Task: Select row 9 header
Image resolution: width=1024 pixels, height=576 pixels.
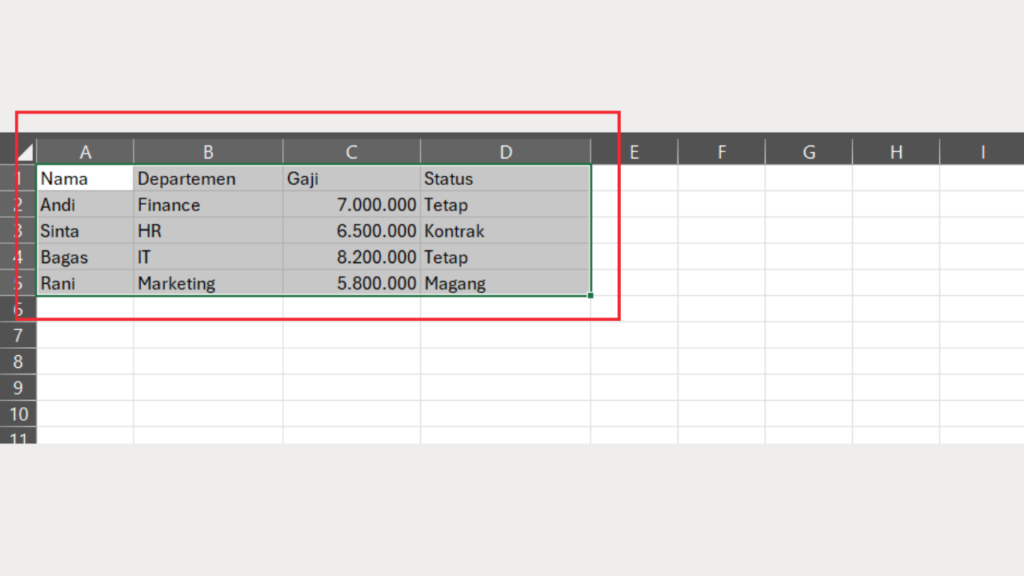Action: (x=18, y=388)
